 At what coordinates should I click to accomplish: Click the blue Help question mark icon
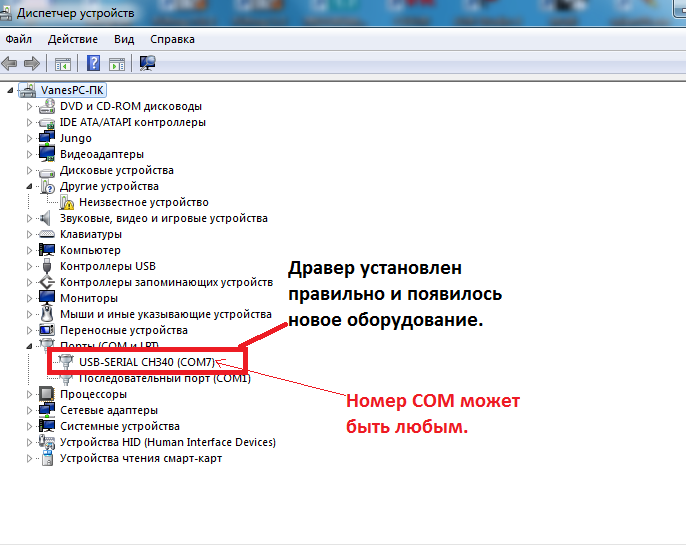click(x=93, y=63)
